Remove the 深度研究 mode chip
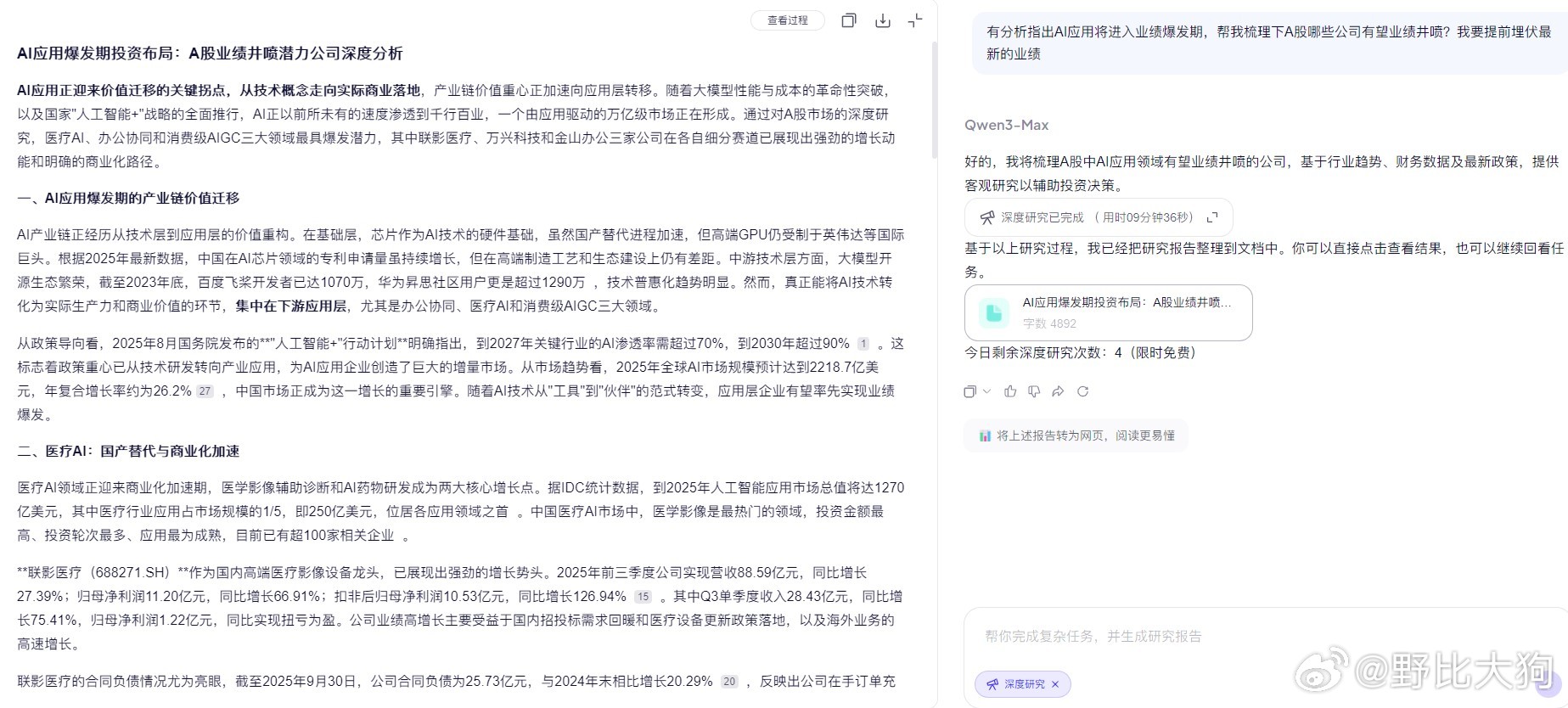The width and height of the screenshot is (1568, 708). click(x=1055, y=684)
